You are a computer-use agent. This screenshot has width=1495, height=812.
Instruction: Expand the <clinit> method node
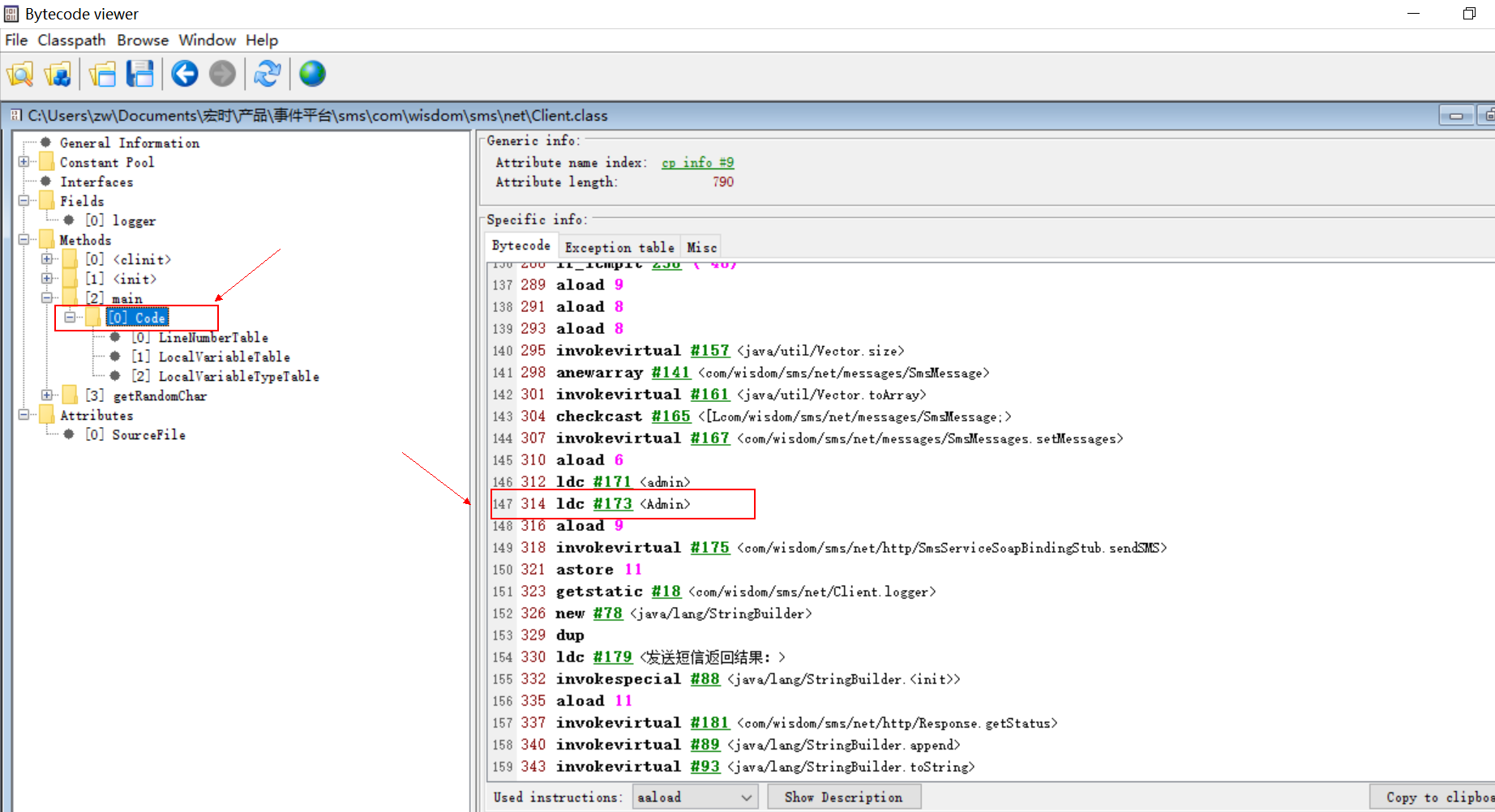point(47,259)
